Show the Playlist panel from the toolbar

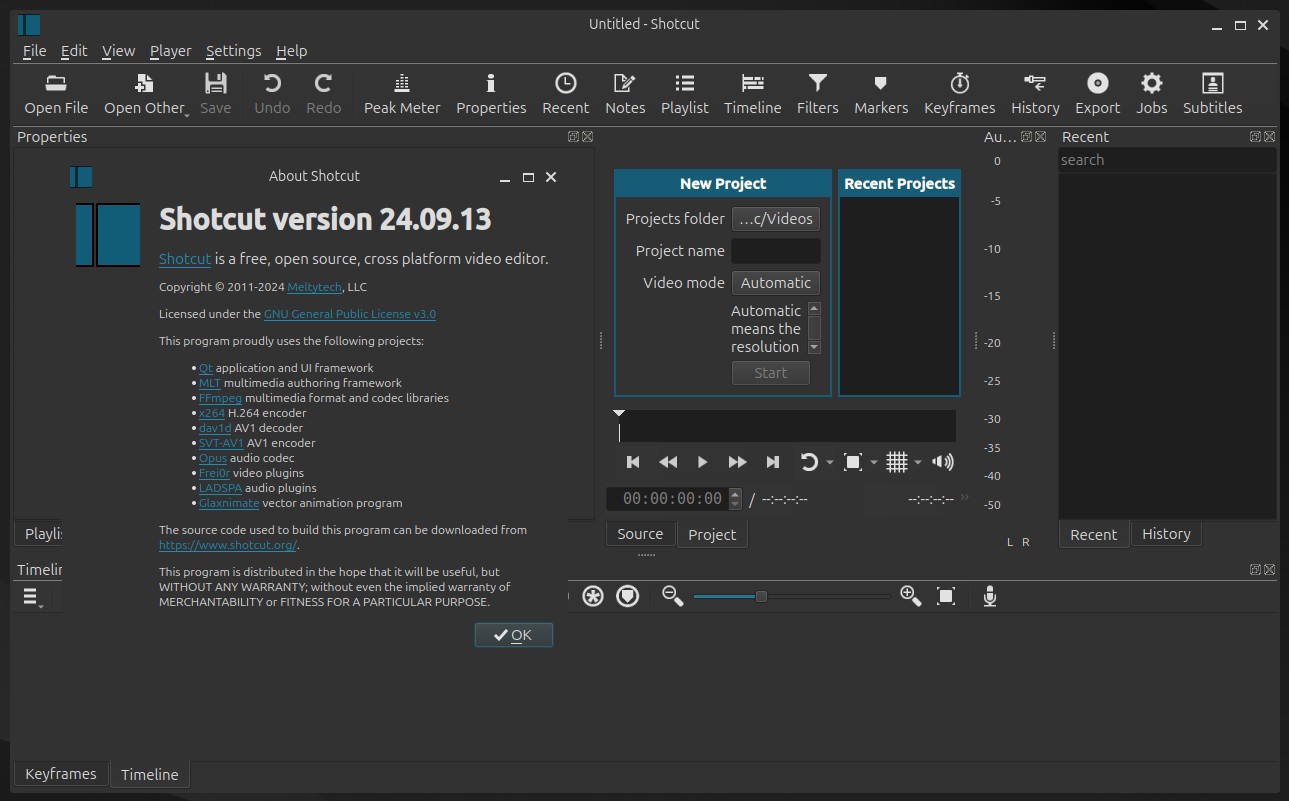coord(684,94)
